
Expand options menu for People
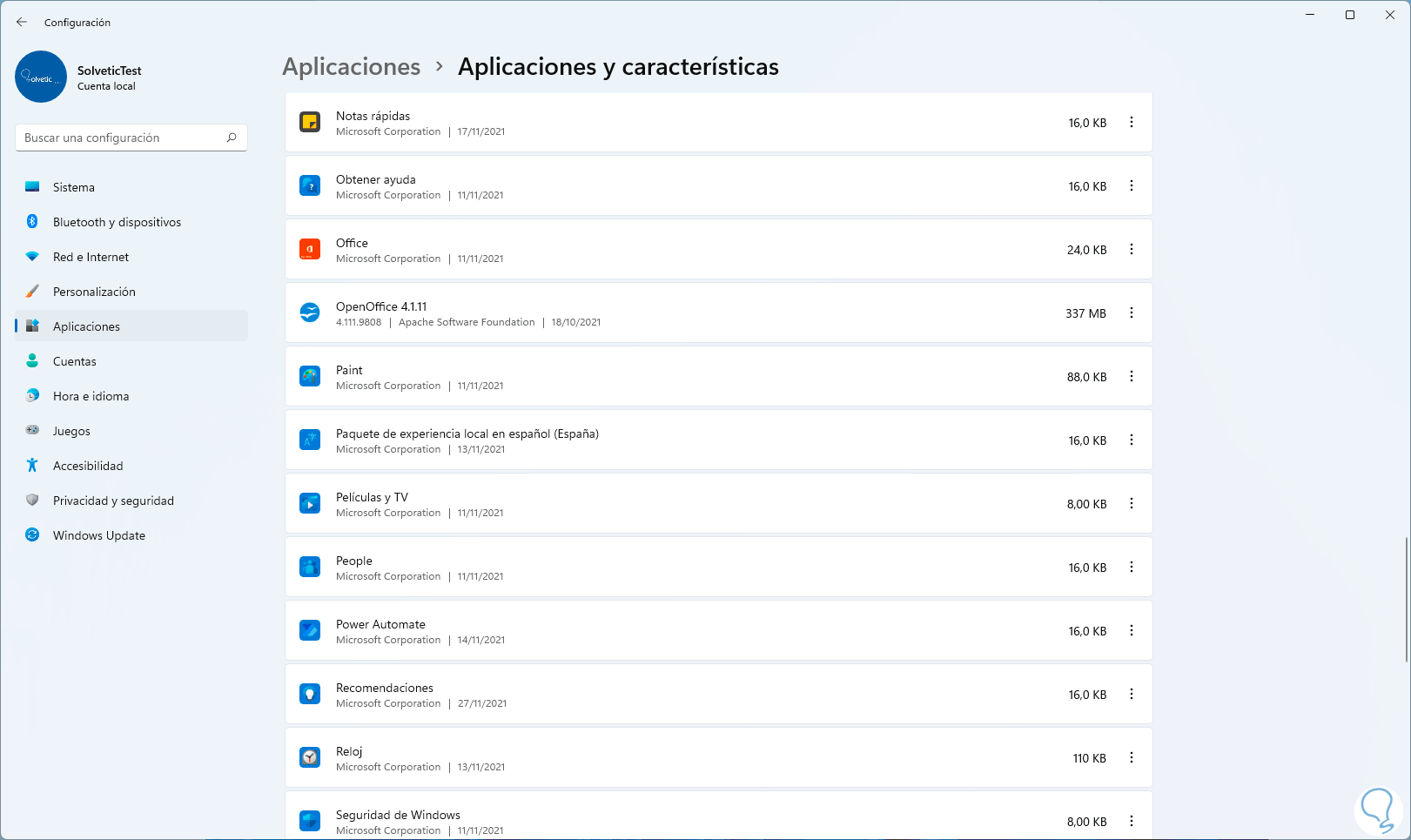[1132, 567]
